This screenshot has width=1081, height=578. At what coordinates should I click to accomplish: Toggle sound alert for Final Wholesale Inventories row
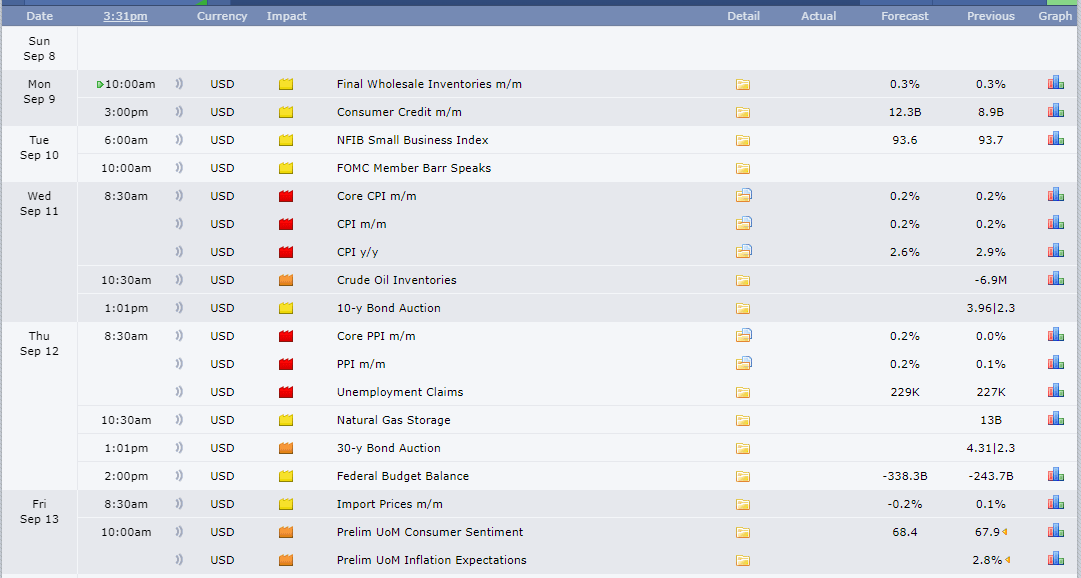click(x=179, y=83)
